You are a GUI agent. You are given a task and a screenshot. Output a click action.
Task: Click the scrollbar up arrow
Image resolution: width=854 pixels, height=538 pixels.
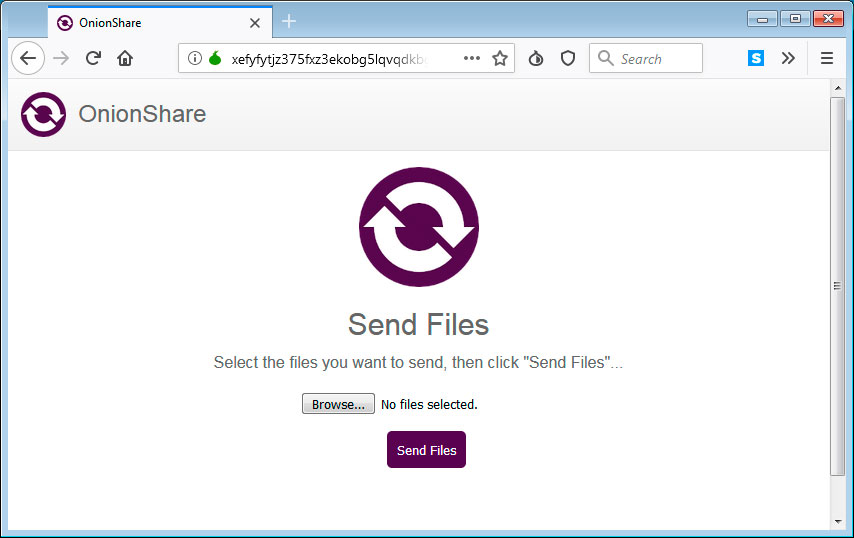(838, 88)
